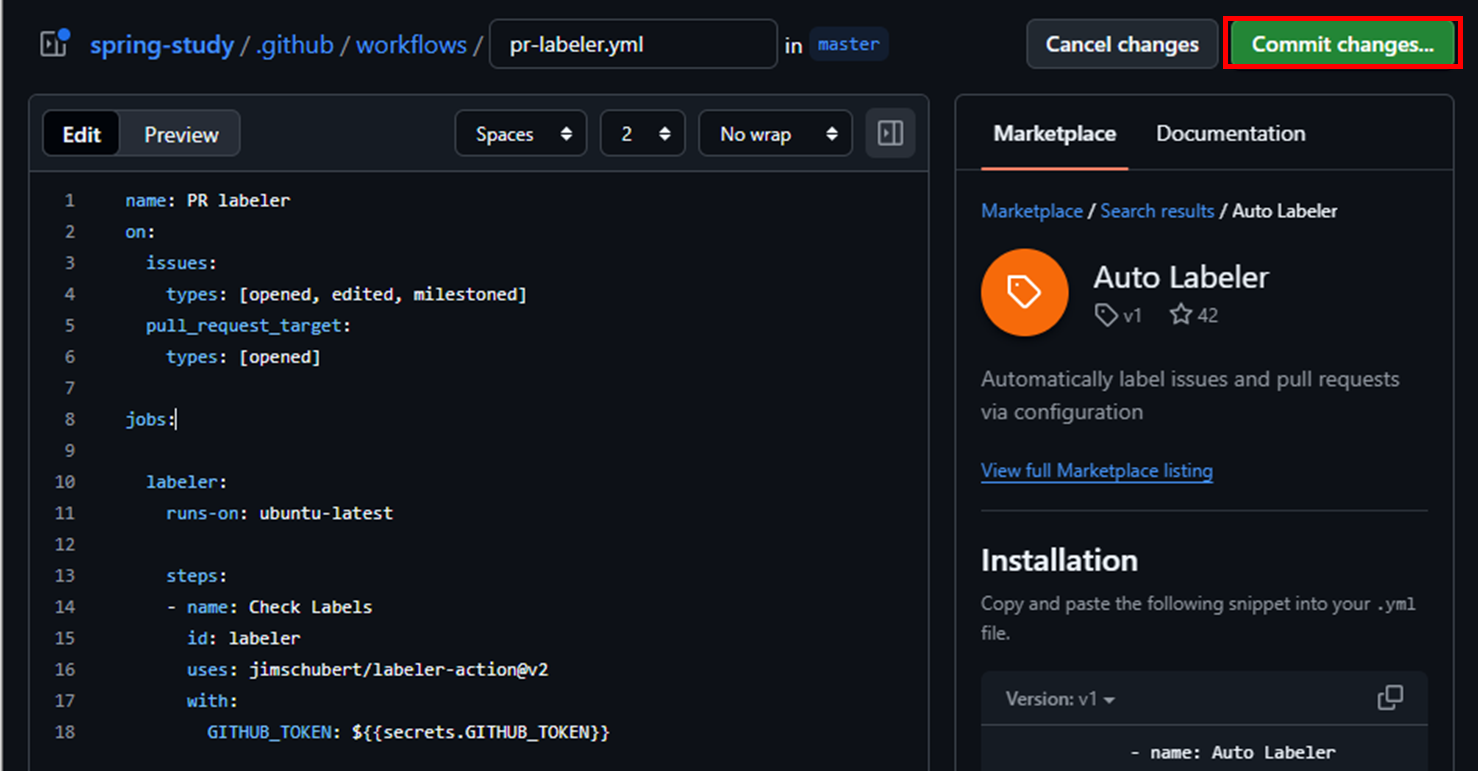Click the GITHUB_TOKEN secrets line
Image resolution: width=1478 pixels, height=771 pixels.
(x=408, y=732)
